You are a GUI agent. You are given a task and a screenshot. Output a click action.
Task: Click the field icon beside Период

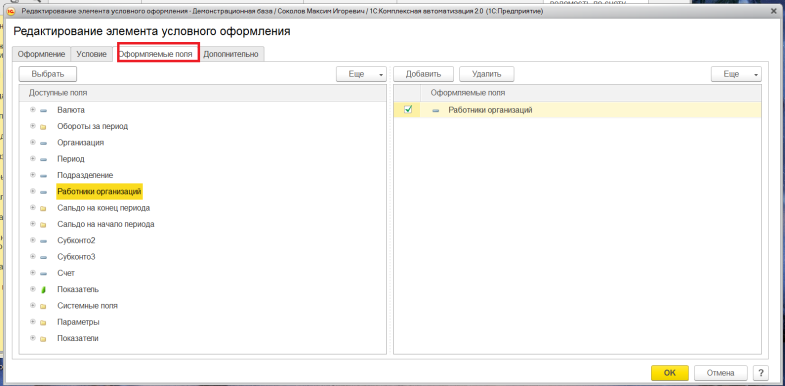[x=43, y=159]
